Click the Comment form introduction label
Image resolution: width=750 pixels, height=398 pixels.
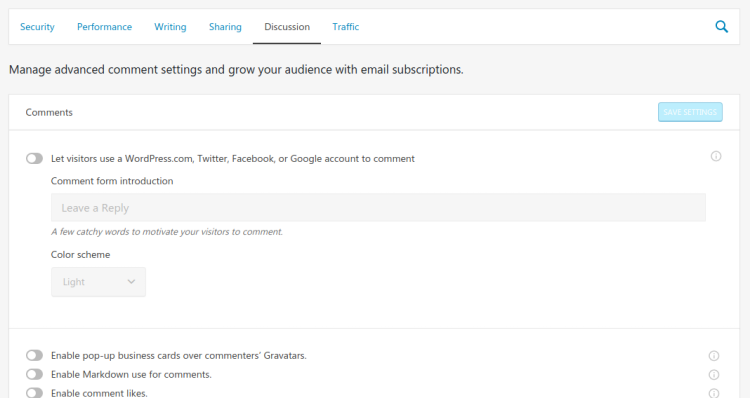point(112,181)
